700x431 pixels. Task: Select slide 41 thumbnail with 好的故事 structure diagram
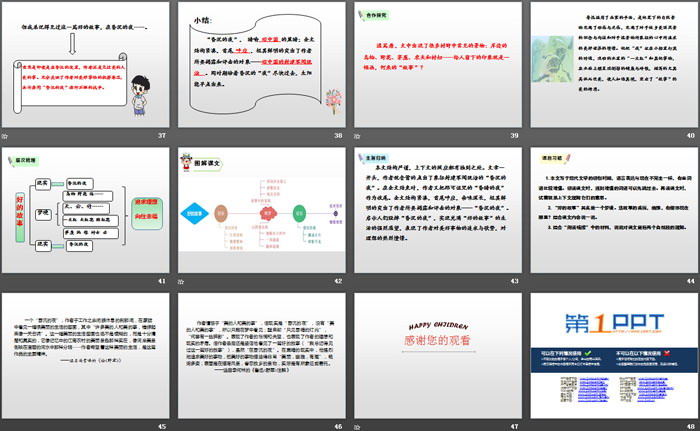(86, 210)
